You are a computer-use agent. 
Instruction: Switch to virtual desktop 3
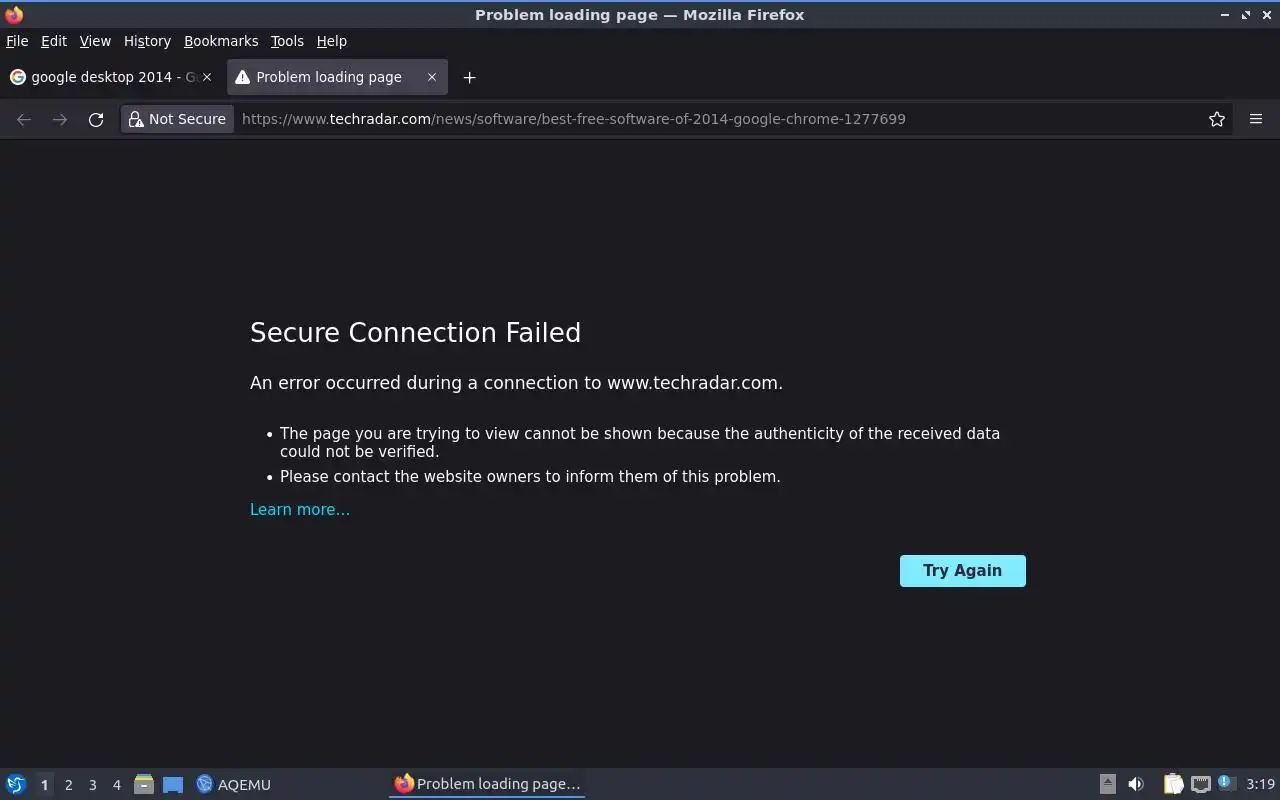point(92,785)
